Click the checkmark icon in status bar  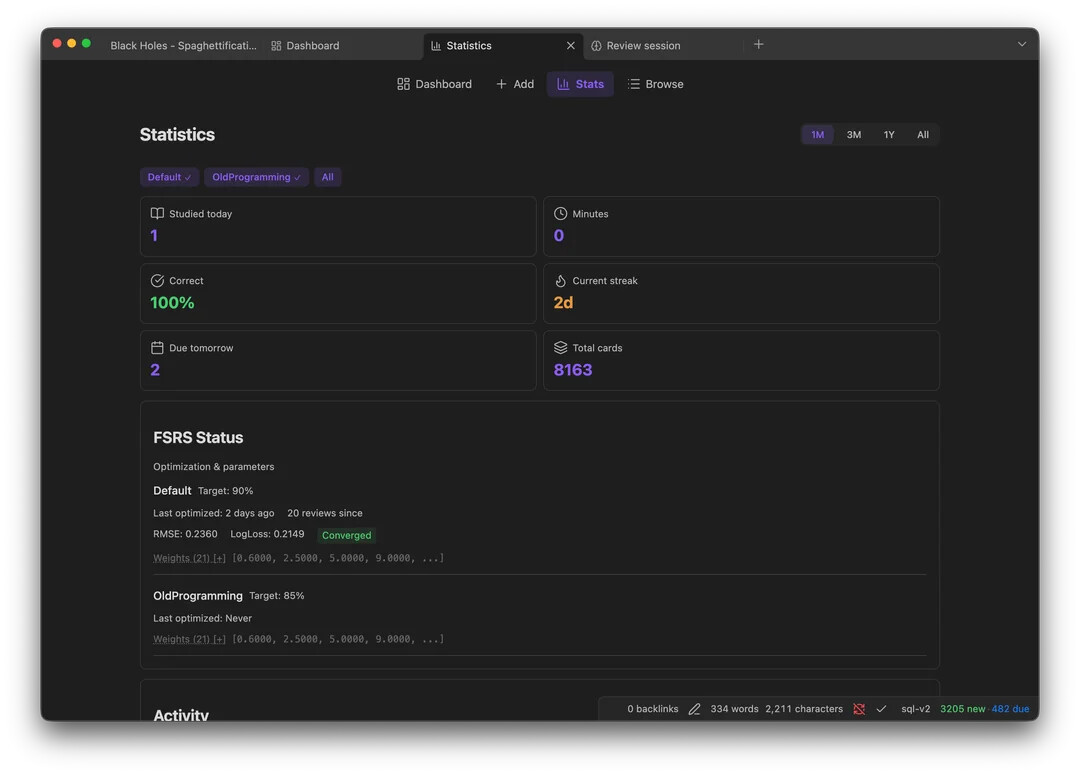click(x=881, y=709)
